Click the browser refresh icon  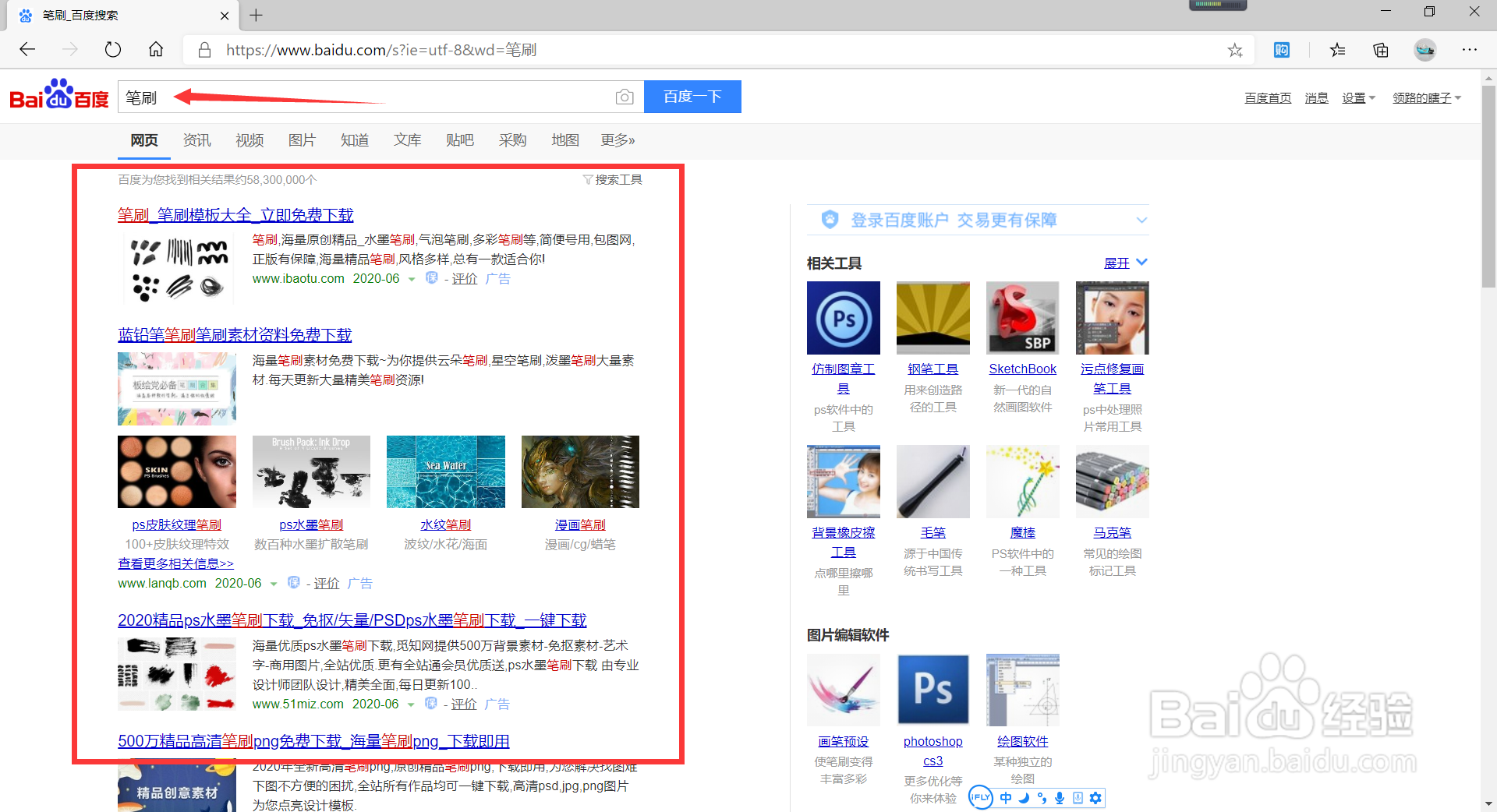pos(112,49)
